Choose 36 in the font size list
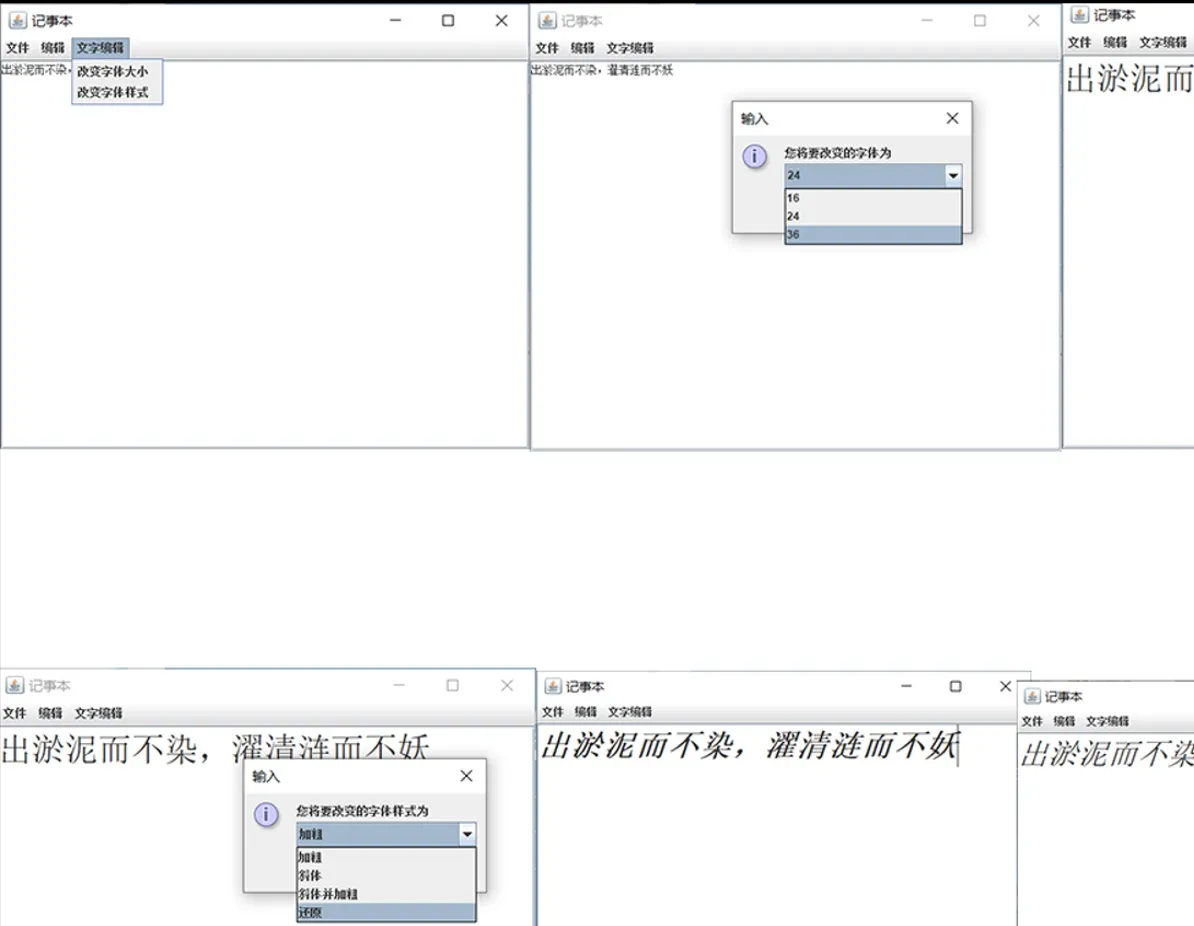Image resolution: width=1194 pixels, height=926 pixels. coord(873,235)
